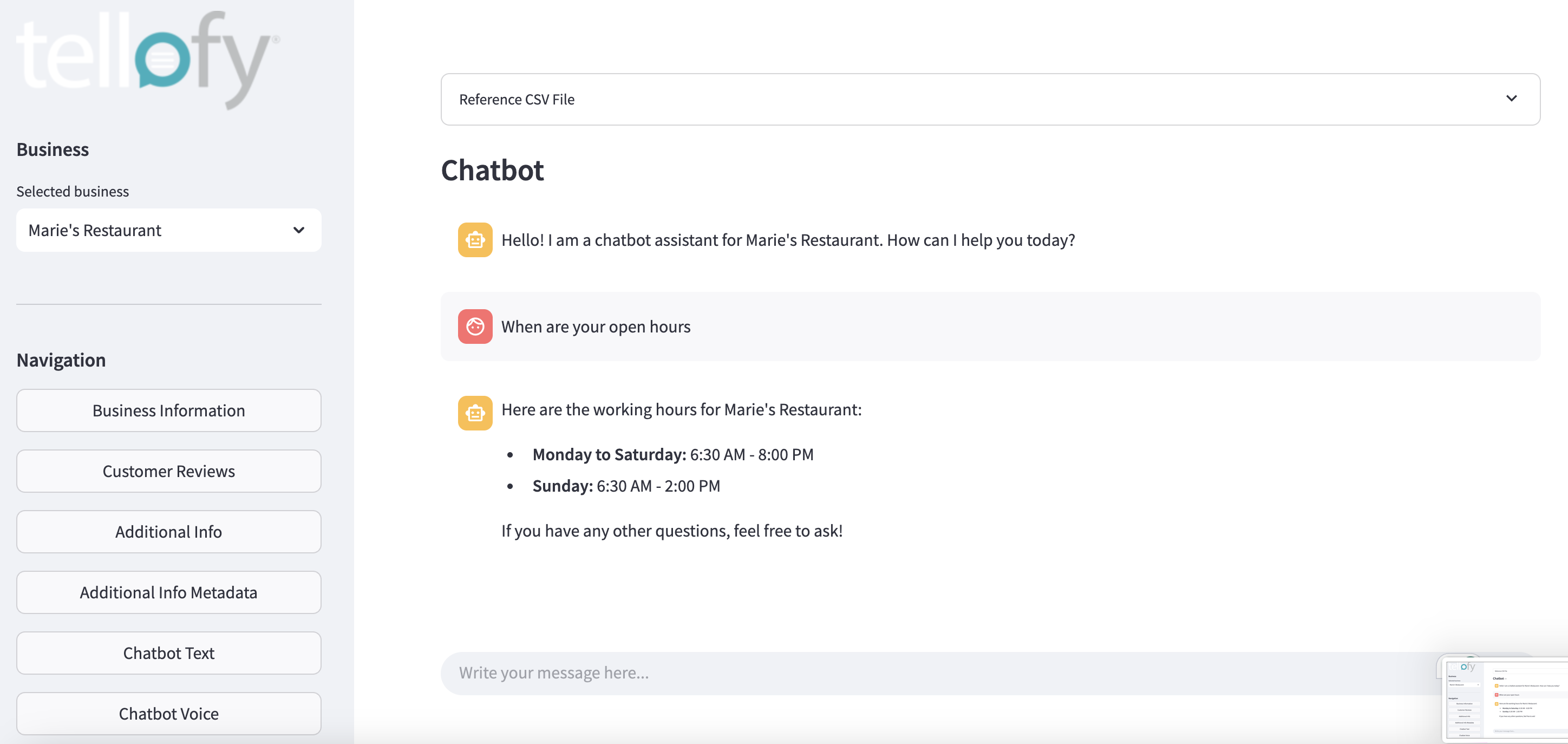Viewport: 1568px width, 744px height.
Task: Switch to Chatbot Text
Action: (168, 652)
